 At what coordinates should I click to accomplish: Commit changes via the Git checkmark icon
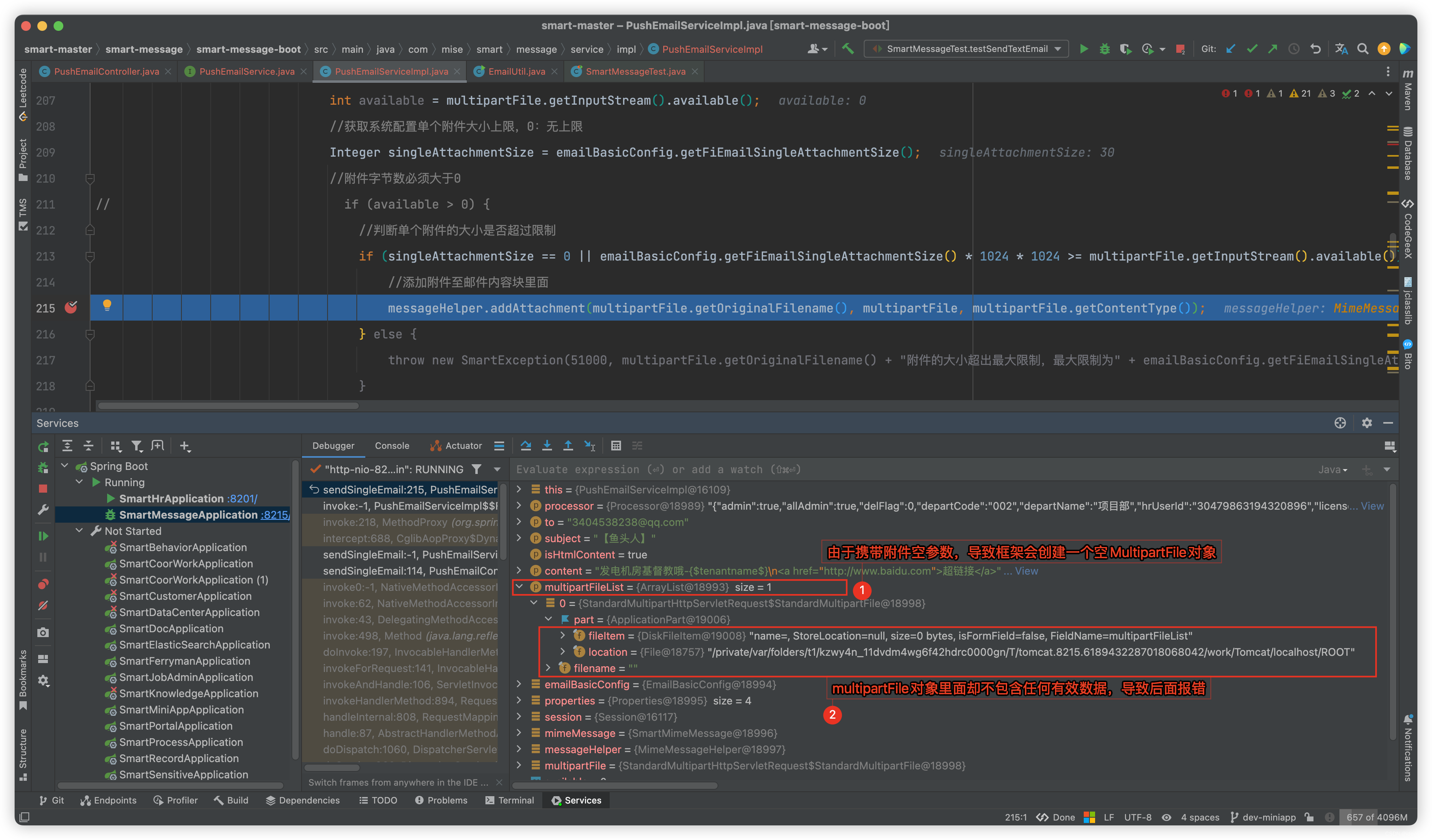[1252, 49]
